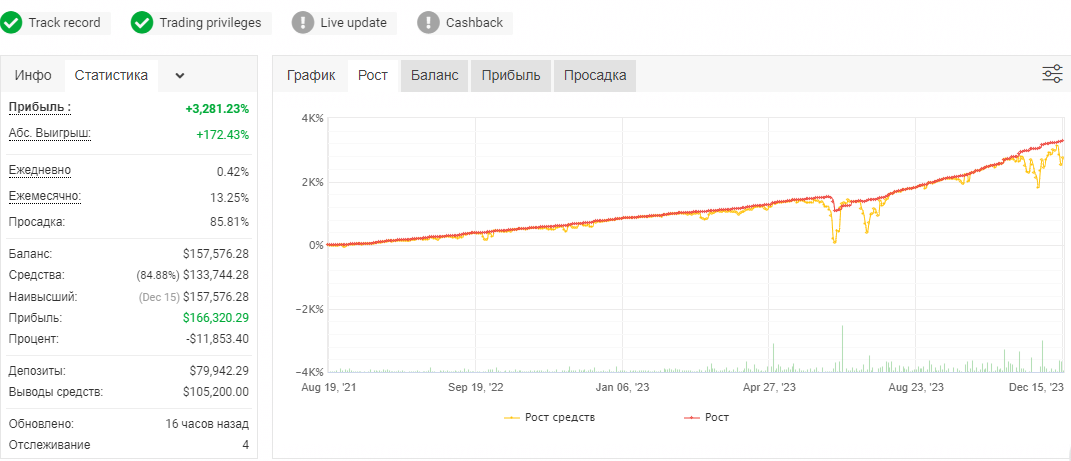Click the Track record badge label
Image resolution: width=1071 pixels, height=461 pixels.
coord(64,23)
